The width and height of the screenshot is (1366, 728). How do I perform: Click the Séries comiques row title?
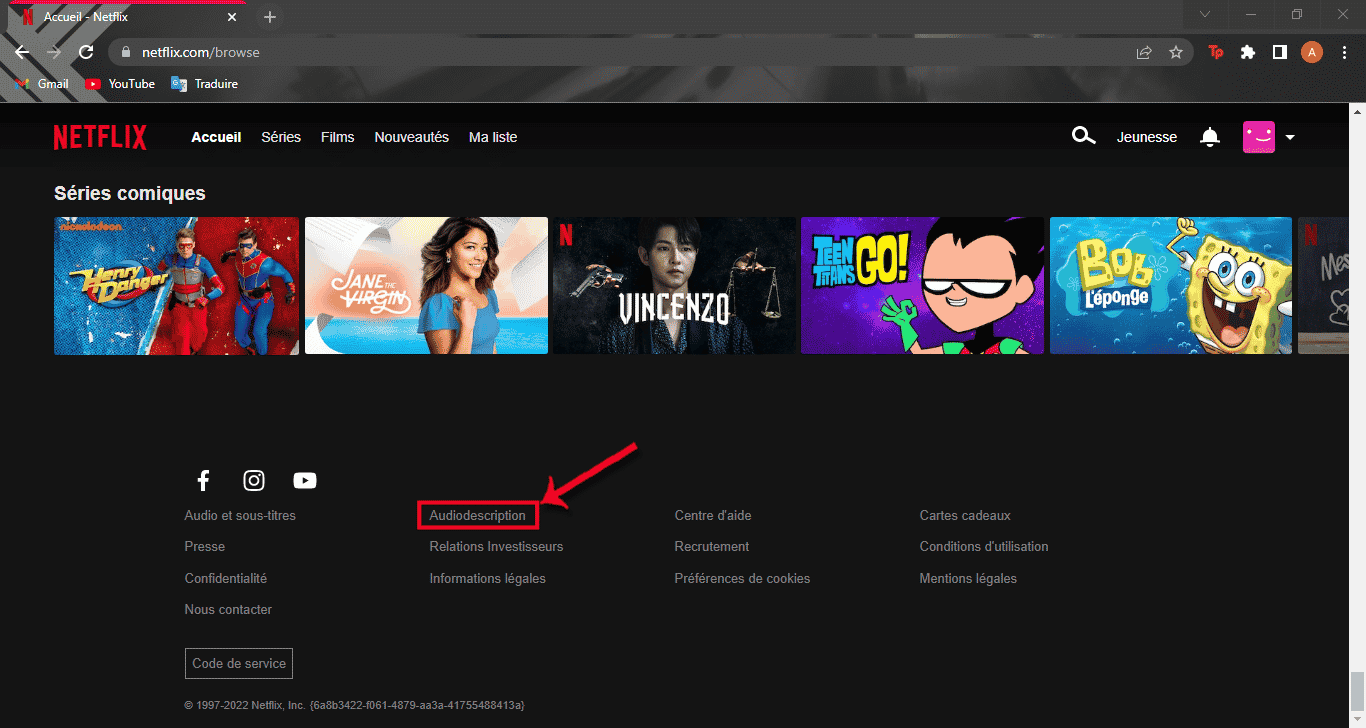(130, 193)
